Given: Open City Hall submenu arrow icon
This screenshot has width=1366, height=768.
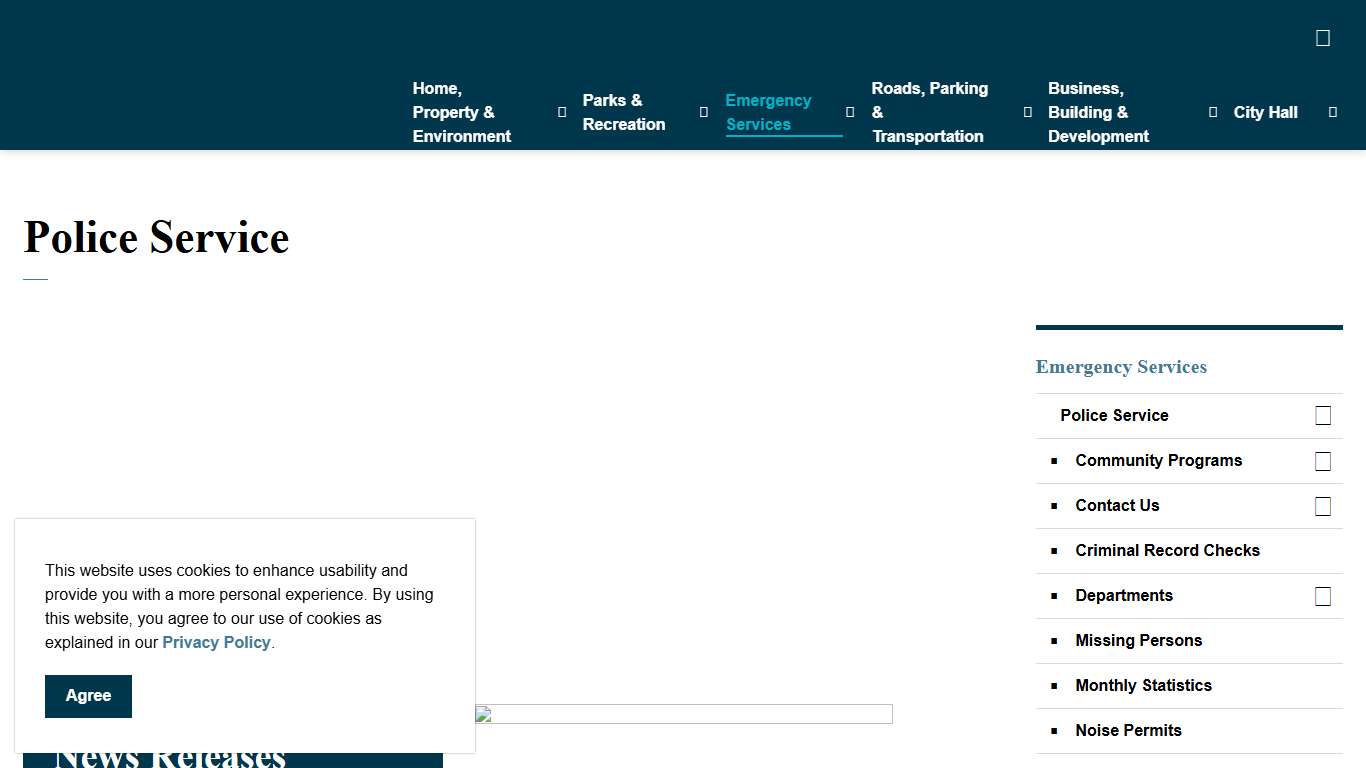Looking at the screenshot, I should (1332, 112).
